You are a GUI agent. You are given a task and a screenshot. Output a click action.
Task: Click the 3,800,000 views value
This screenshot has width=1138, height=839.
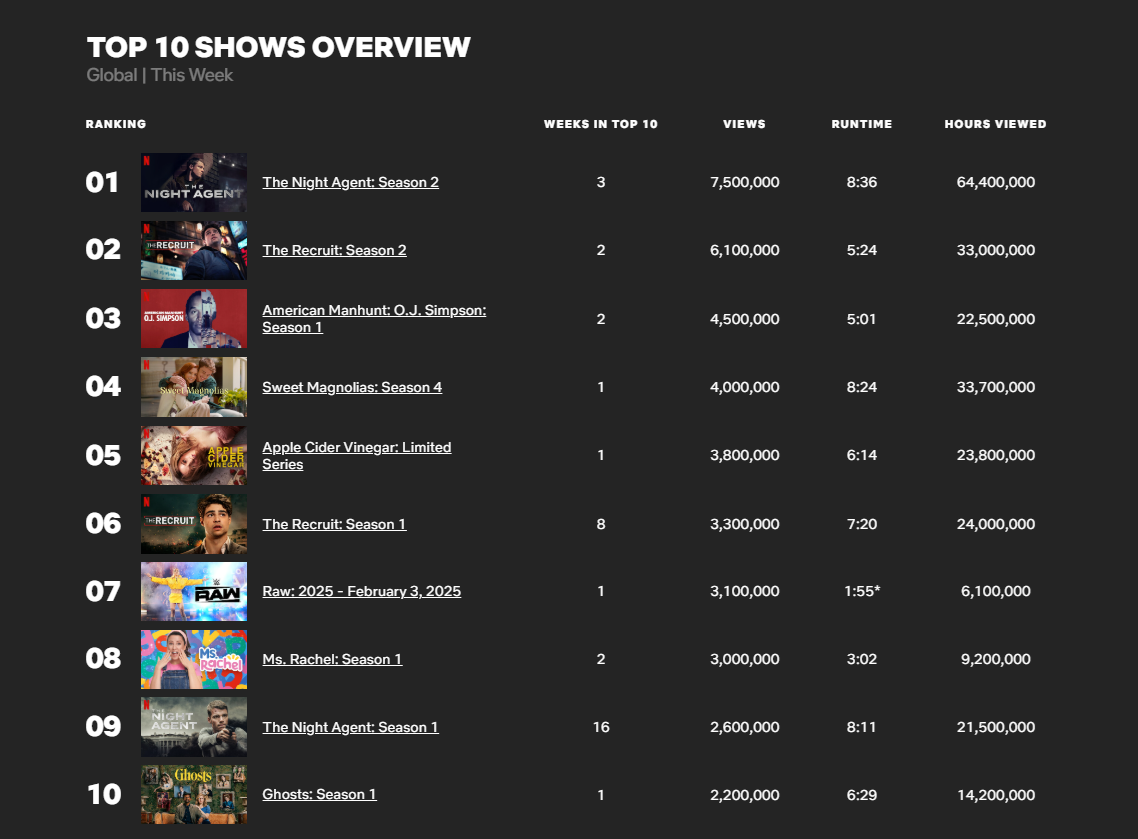point(745,456)
